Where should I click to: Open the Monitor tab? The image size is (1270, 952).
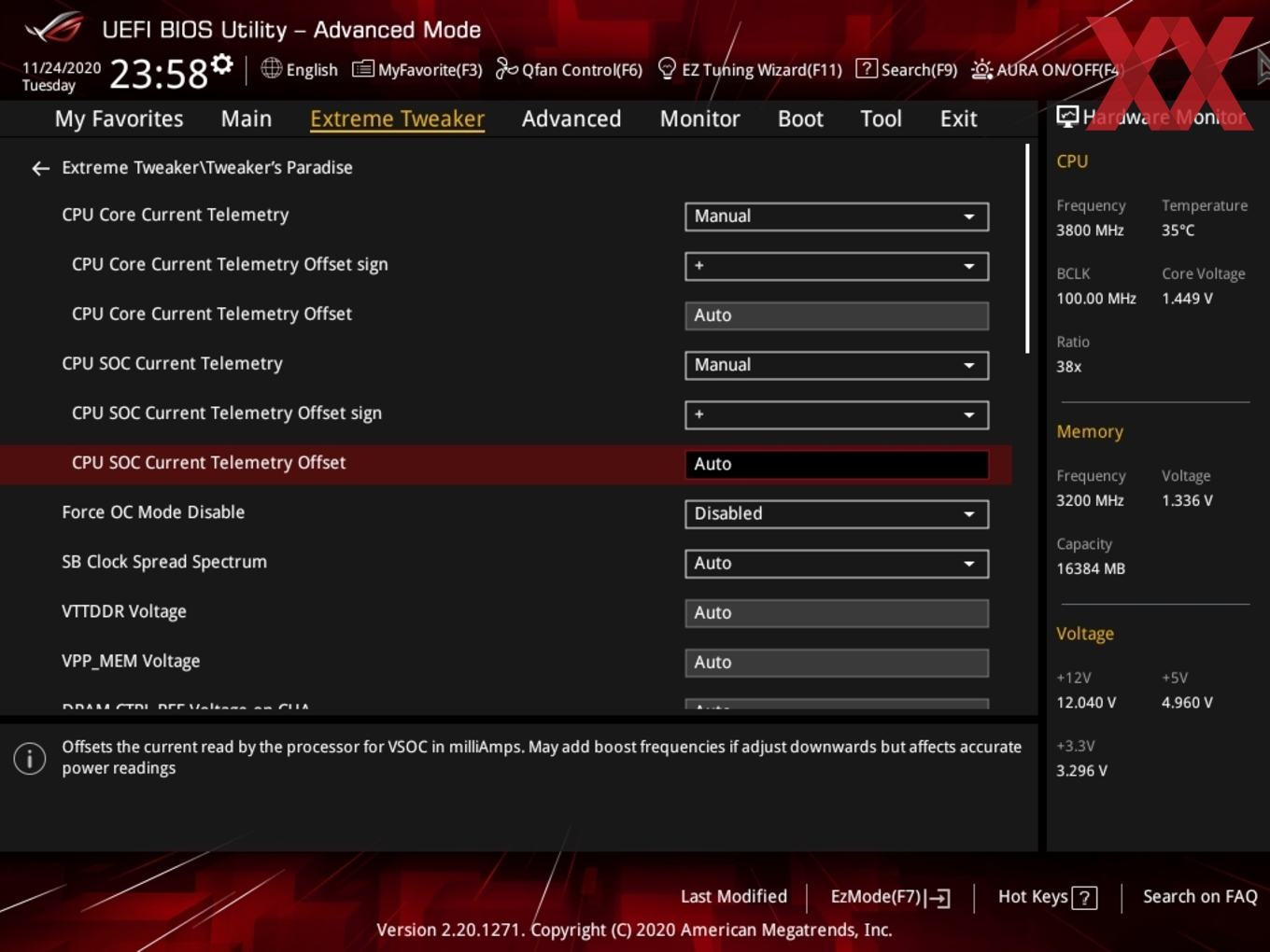[x=699, y=119]
